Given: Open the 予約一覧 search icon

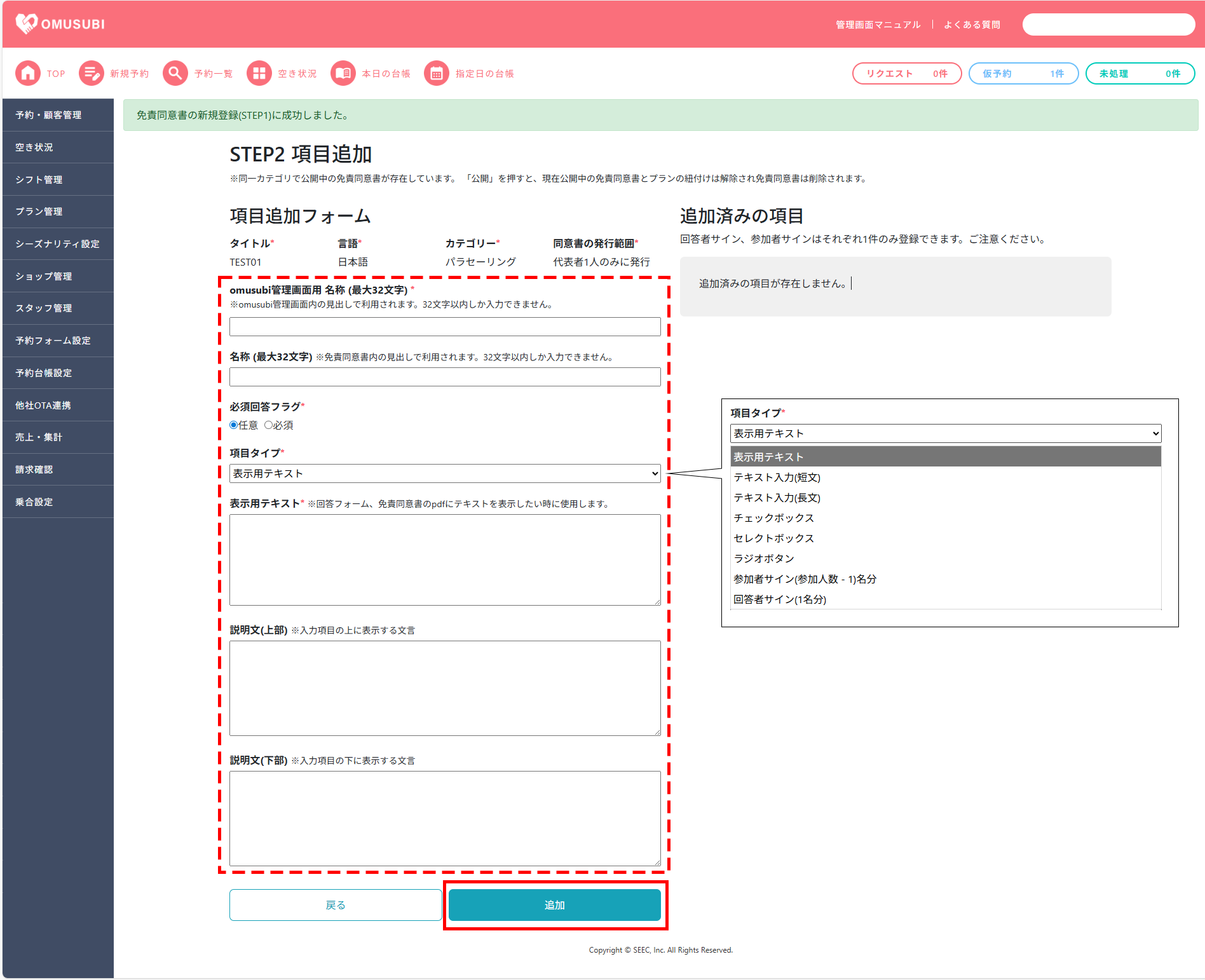Looking at the screenshot, I should [x=175, y=74].
